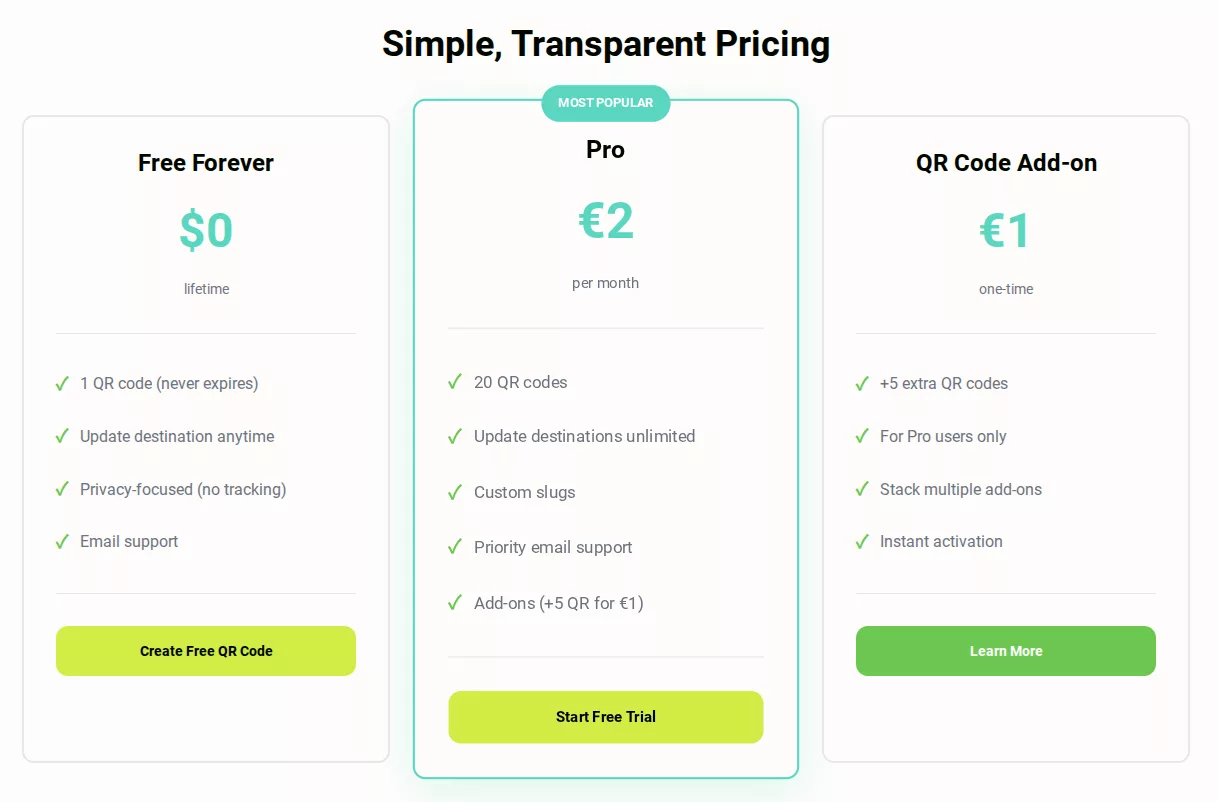The image size is (1218, 802).
Task: Click checkmark beside Custom slugs
Action: pos(455,492)
